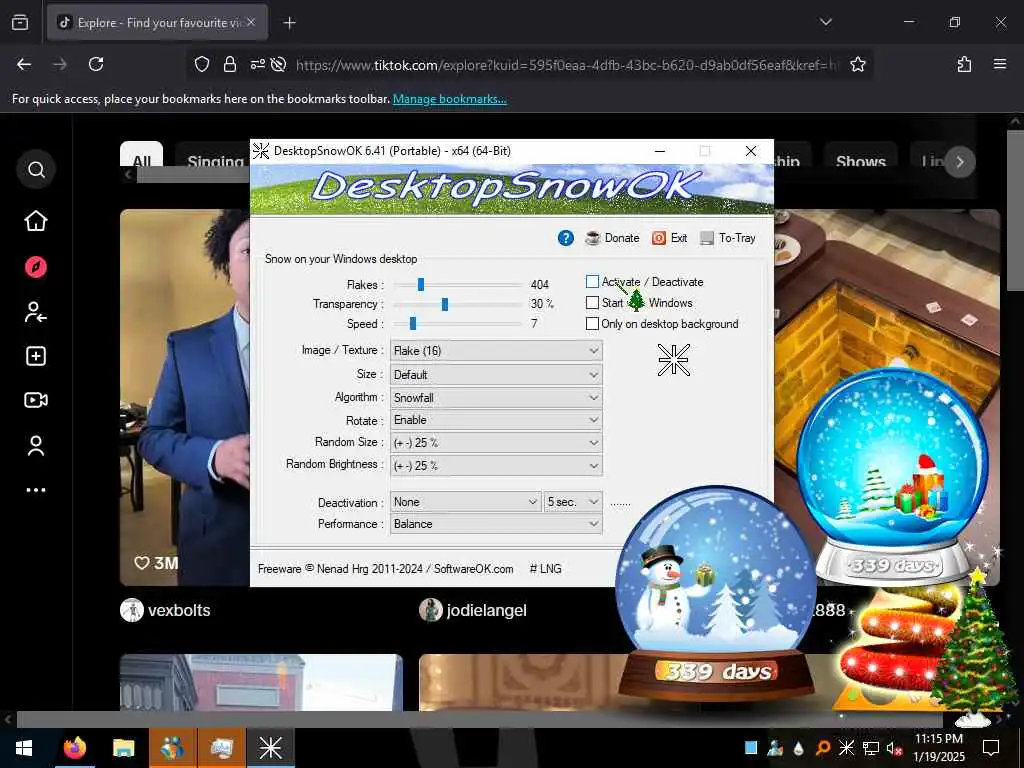Screen dimensions: 1024x768
Task: Close the Explore TikTok tab
Action: coord(251,22)
